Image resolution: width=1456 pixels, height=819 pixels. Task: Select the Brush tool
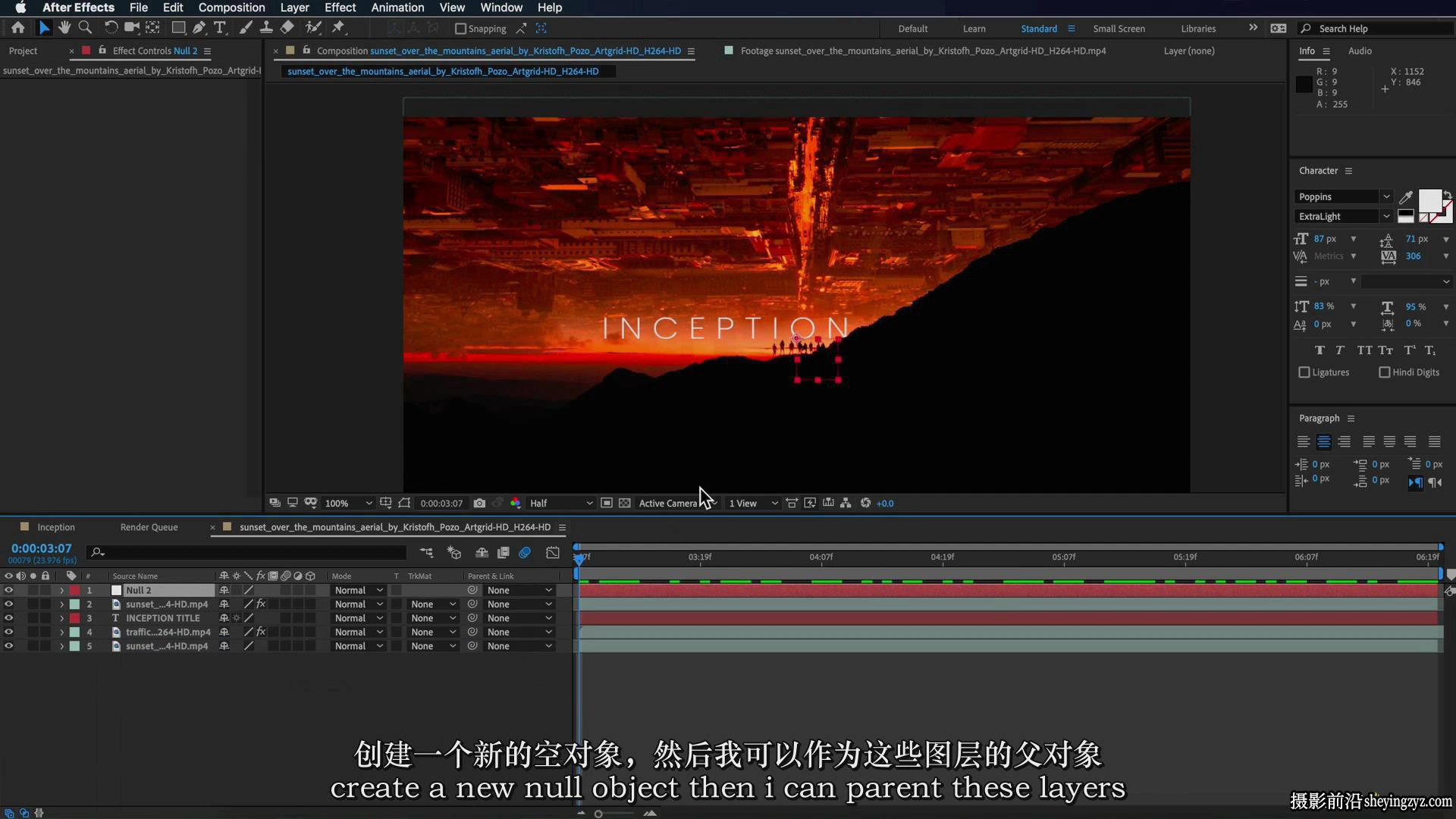[246, 28]
